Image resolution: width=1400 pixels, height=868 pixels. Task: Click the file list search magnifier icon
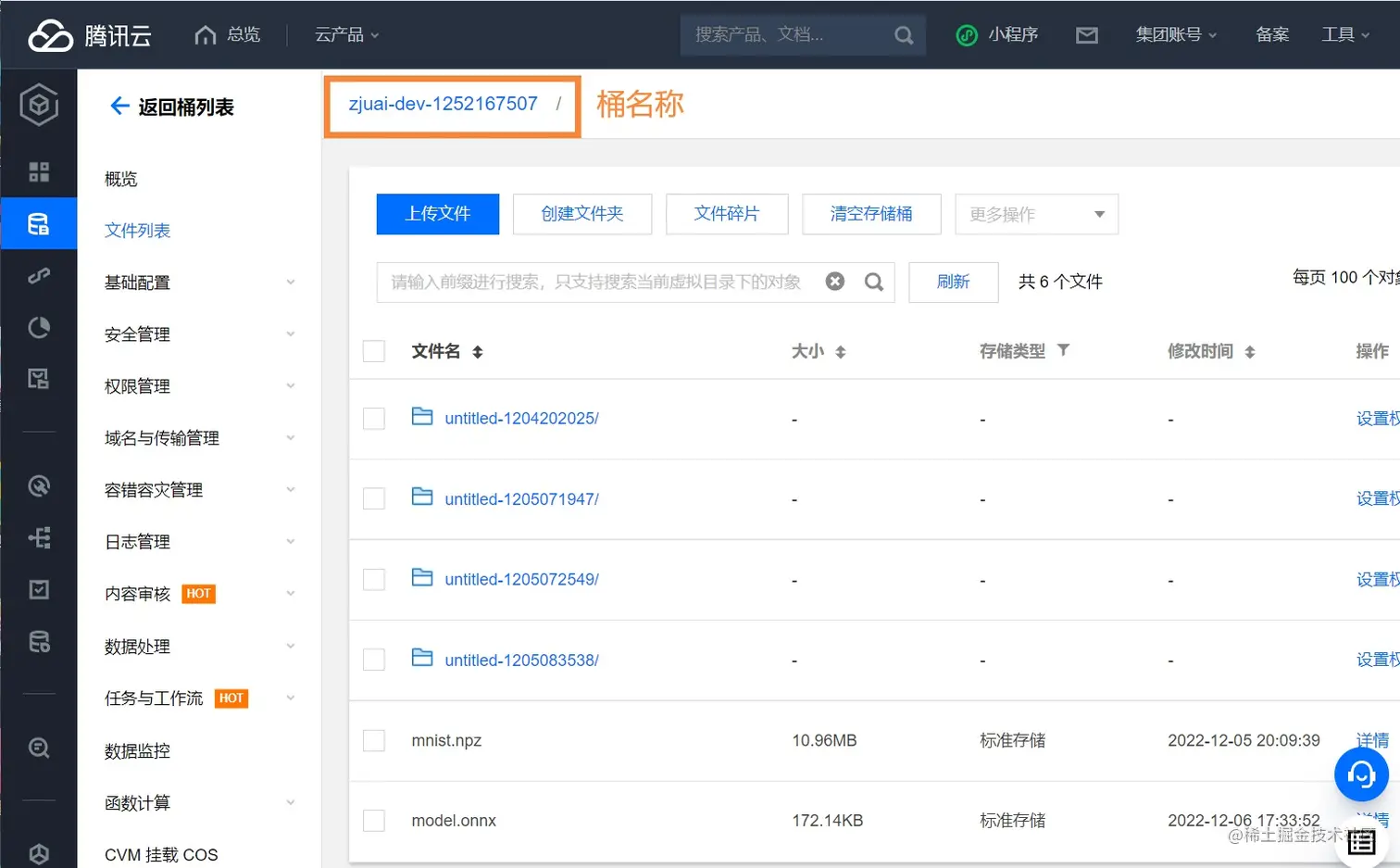click(x=874, y=282)
